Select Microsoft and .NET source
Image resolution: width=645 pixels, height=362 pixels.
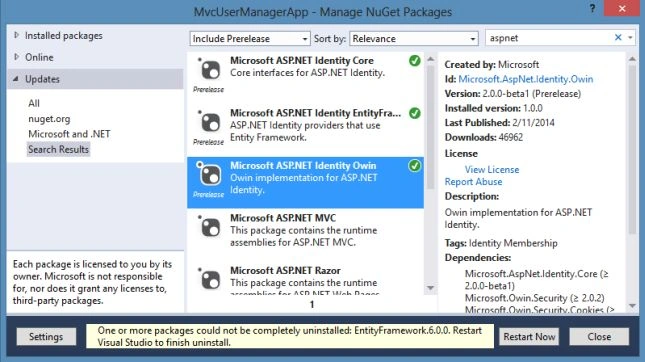[x=69, y=134]
